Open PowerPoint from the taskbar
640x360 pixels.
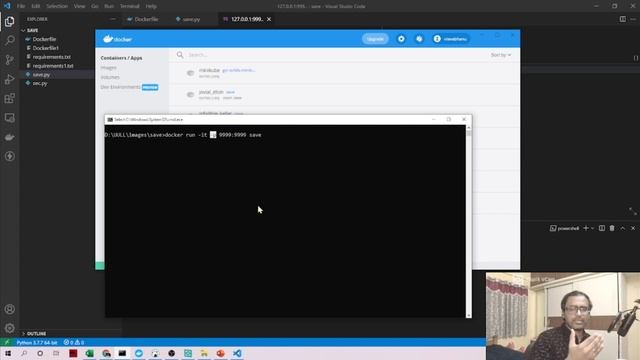tap(220, 353)
